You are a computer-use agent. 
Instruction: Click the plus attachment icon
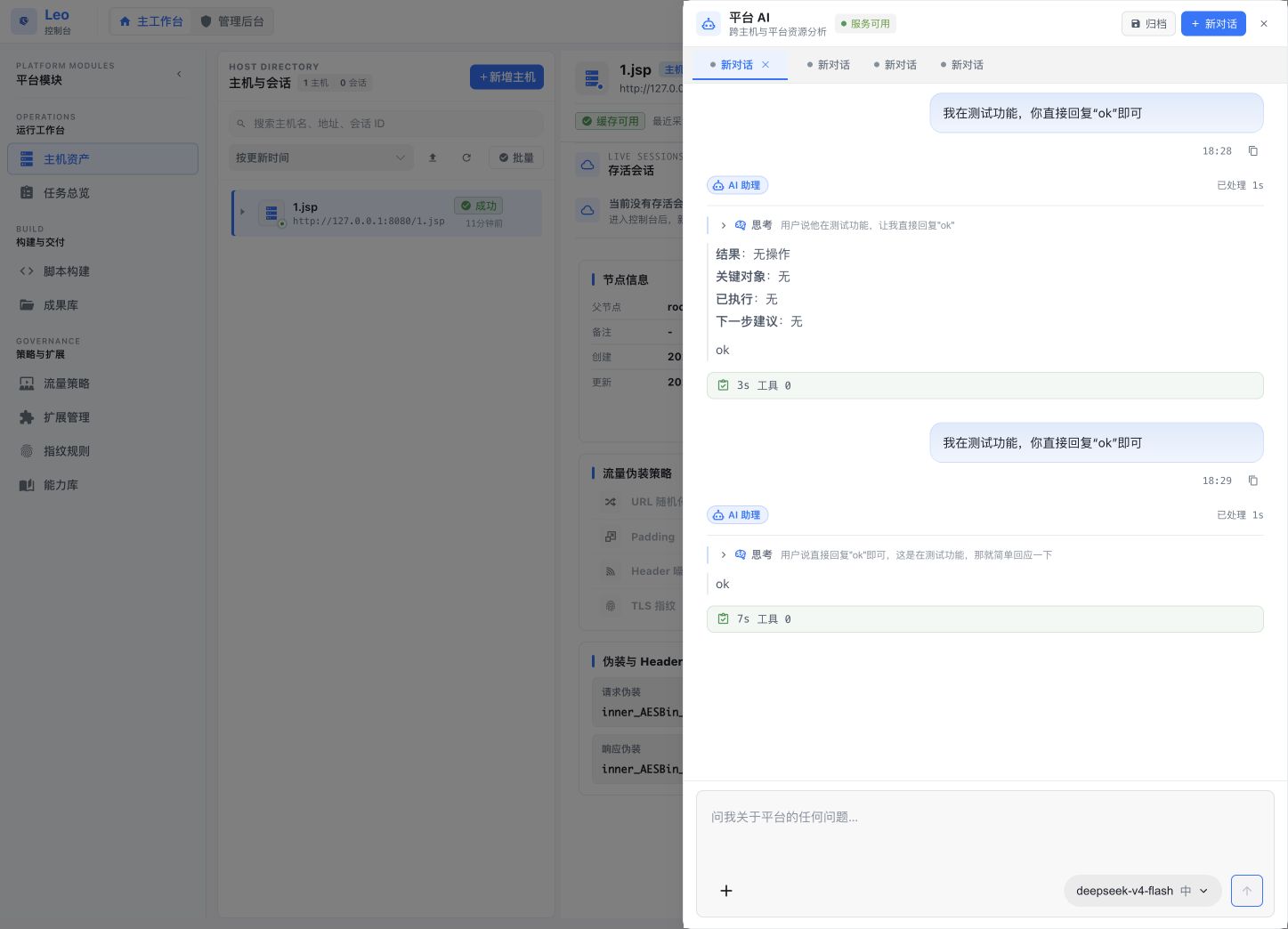click(726, 891)
